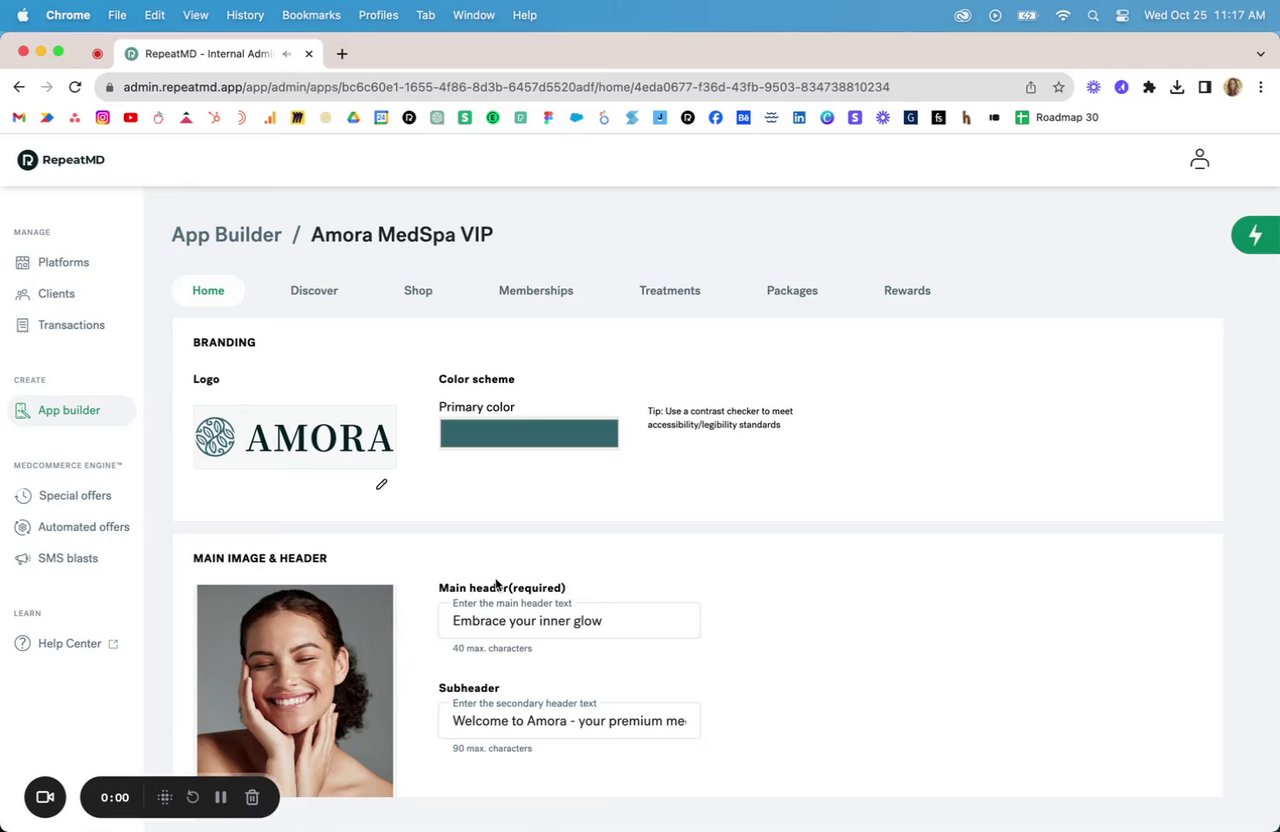Open Google Drive bookmark
Image resolution: width=1280 pixels, height=832 pixels.
point(353,117)
